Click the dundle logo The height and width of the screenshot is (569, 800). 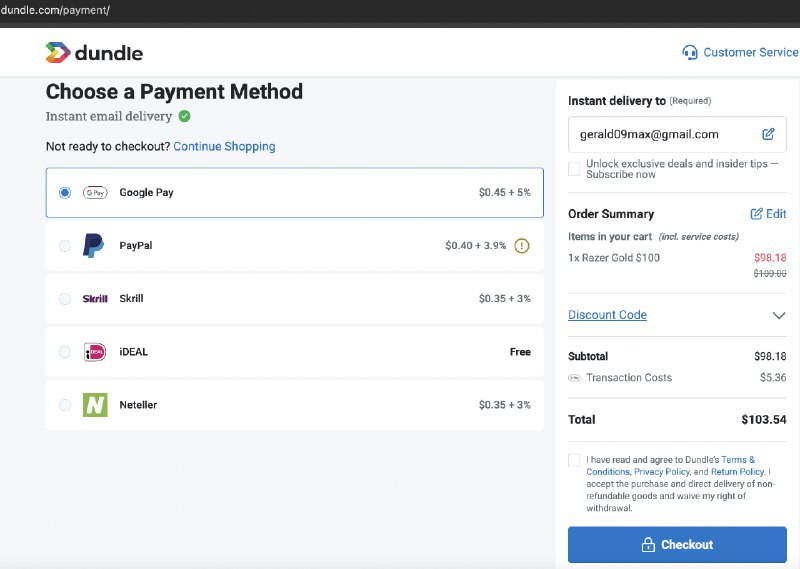[94, 52]
